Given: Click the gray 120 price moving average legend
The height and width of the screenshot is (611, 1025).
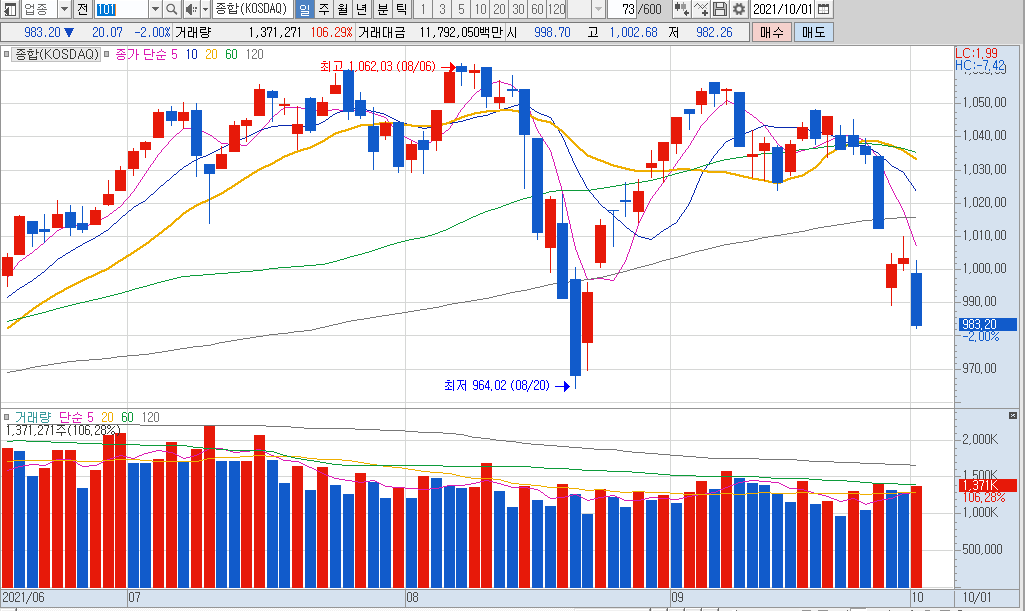Looking at the screenshot, I should tap(255, 54).
